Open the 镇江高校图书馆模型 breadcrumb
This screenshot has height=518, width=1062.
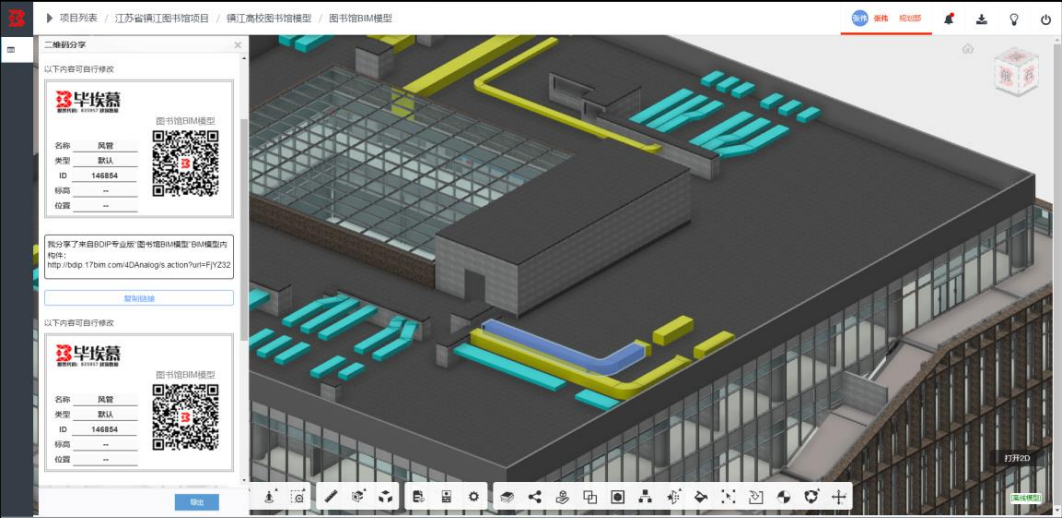pyautogui.click(x=269, y=18)
